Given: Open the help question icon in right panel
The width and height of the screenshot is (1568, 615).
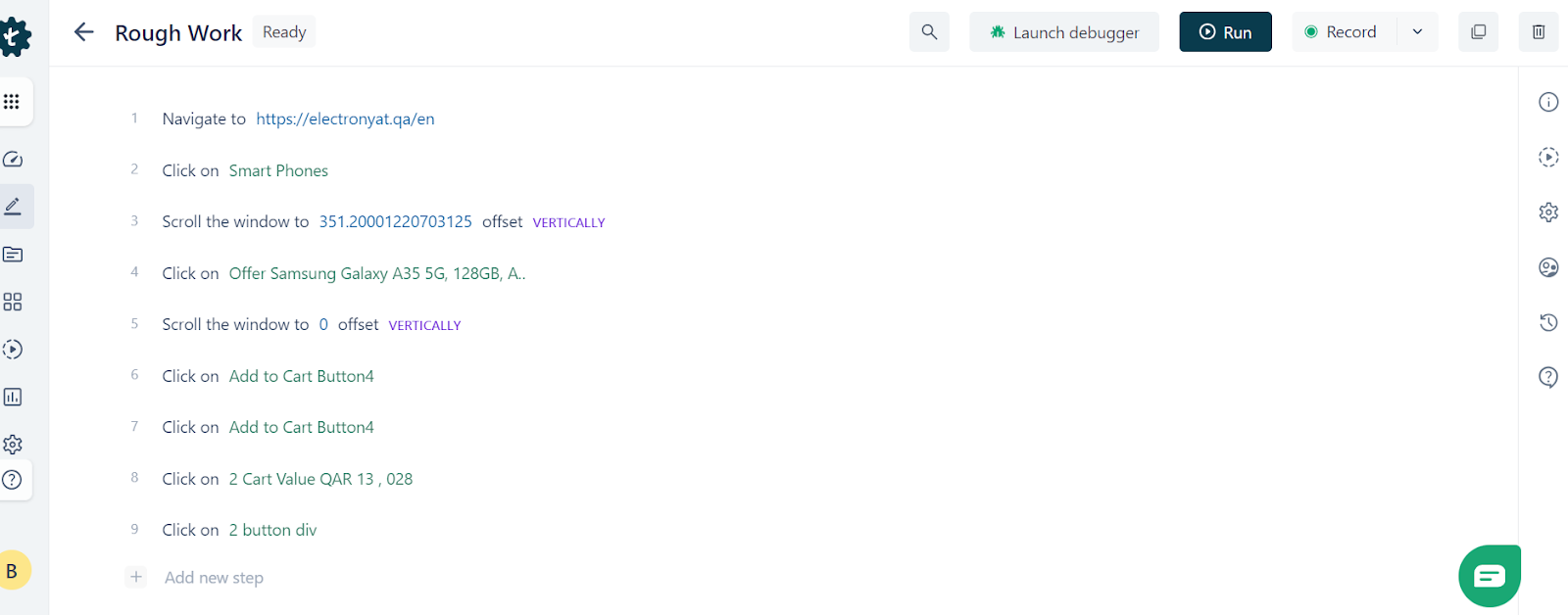Looking at the screenshot, I should pyautogui.click(x=1548, y=377).
